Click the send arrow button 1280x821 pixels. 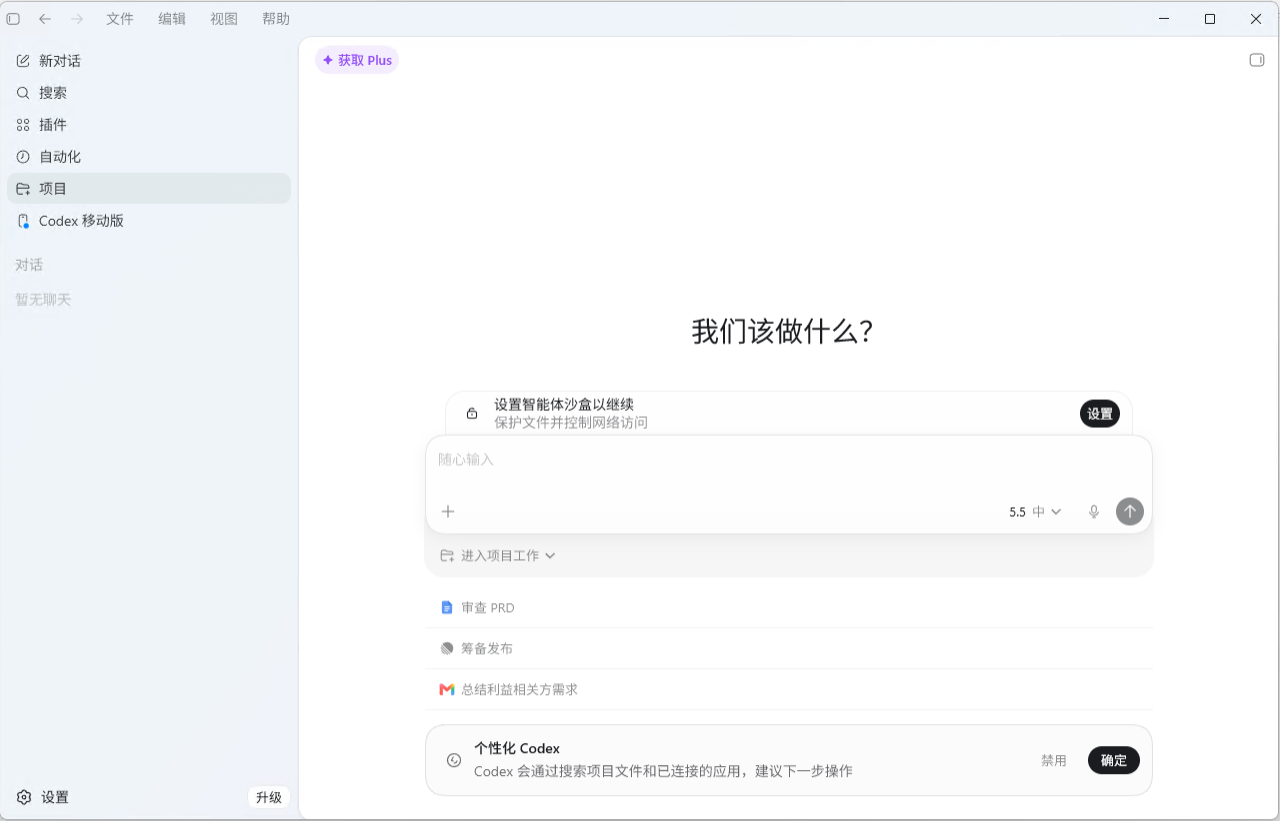[1130, 511]
